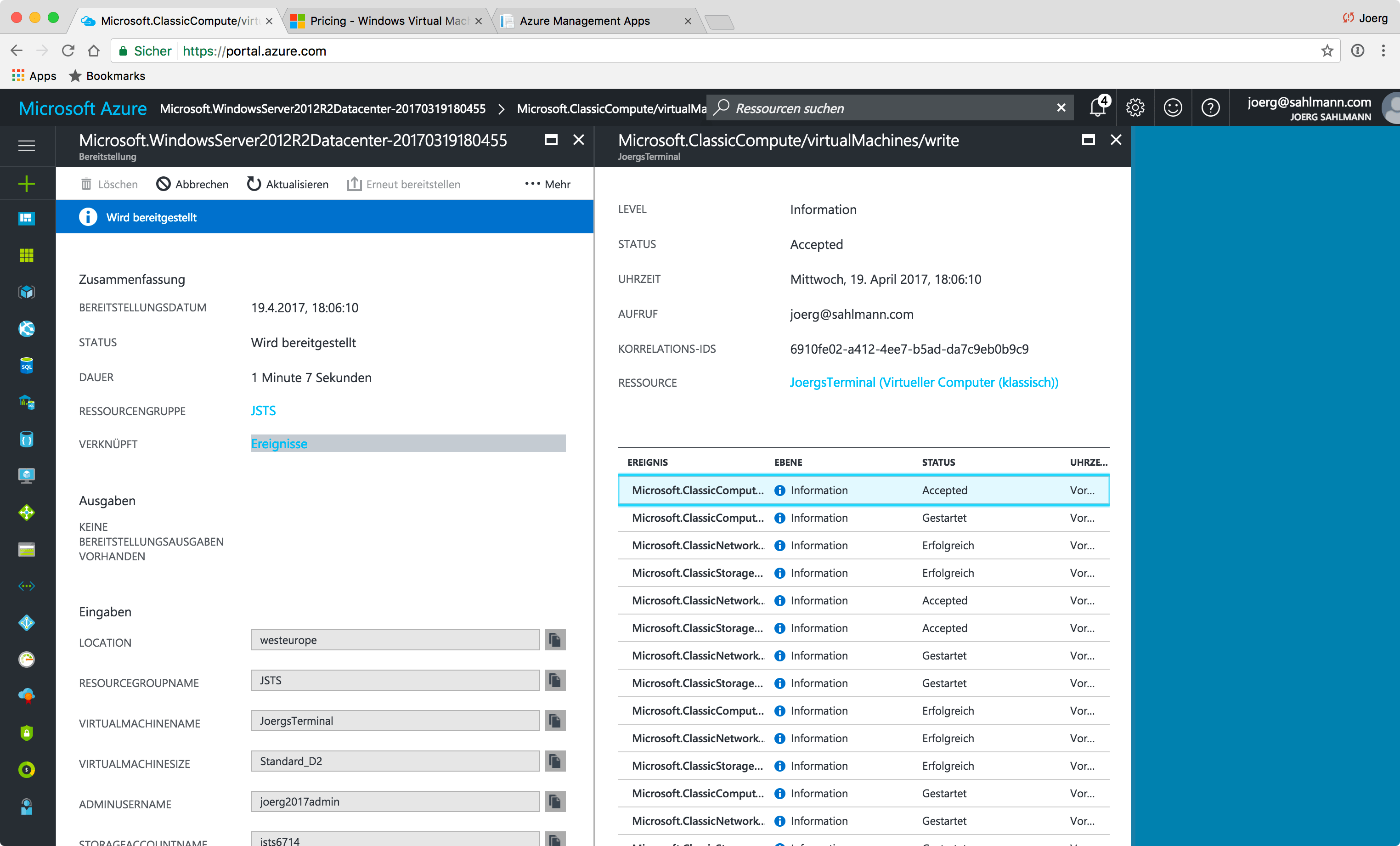Open Chrome three-dot menu
The height and width of the screenshot is (846, 1400).
(x=1383, y=51)
